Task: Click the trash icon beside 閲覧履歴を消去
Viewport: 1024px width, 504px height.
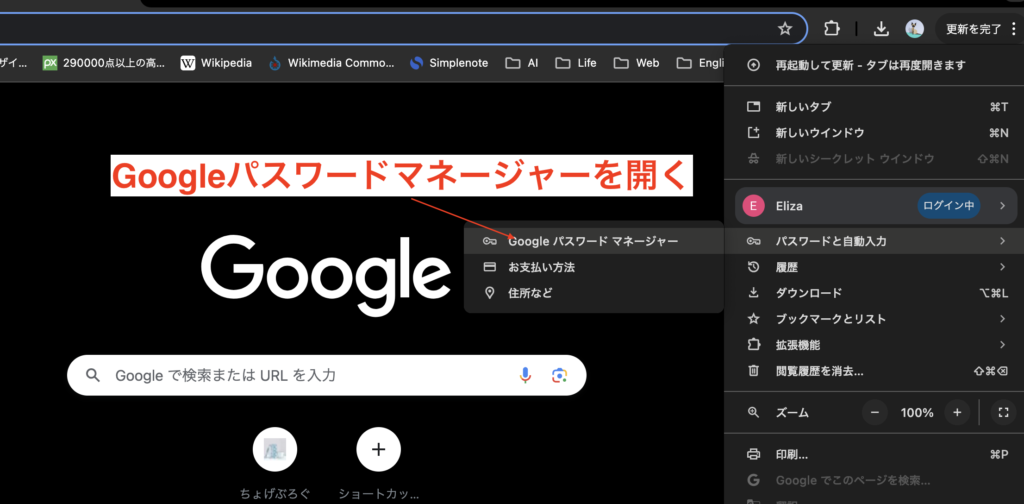Action: pyautogui.click(x=754, y=371)
